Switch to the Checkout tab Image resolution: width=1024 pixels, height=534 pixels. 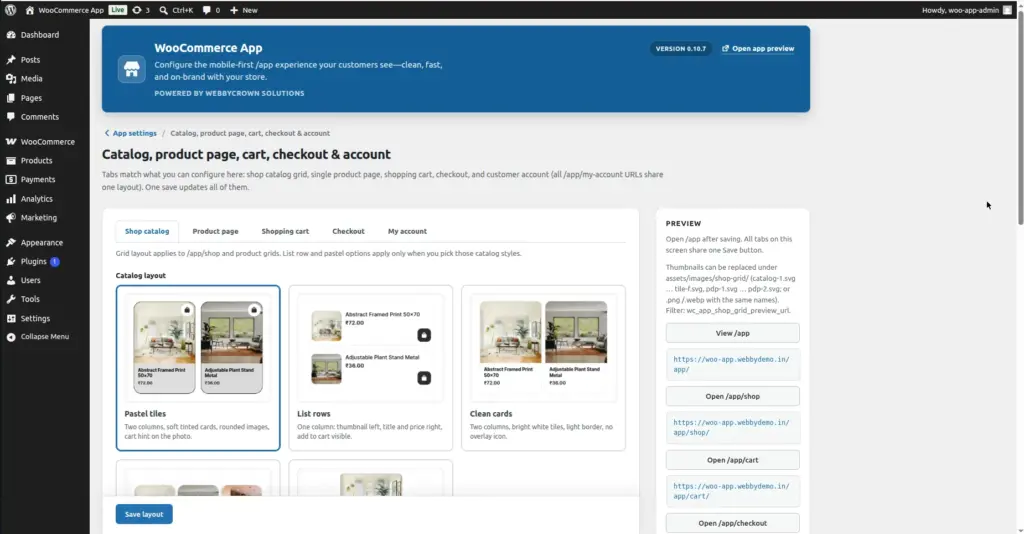pos(348,231)
